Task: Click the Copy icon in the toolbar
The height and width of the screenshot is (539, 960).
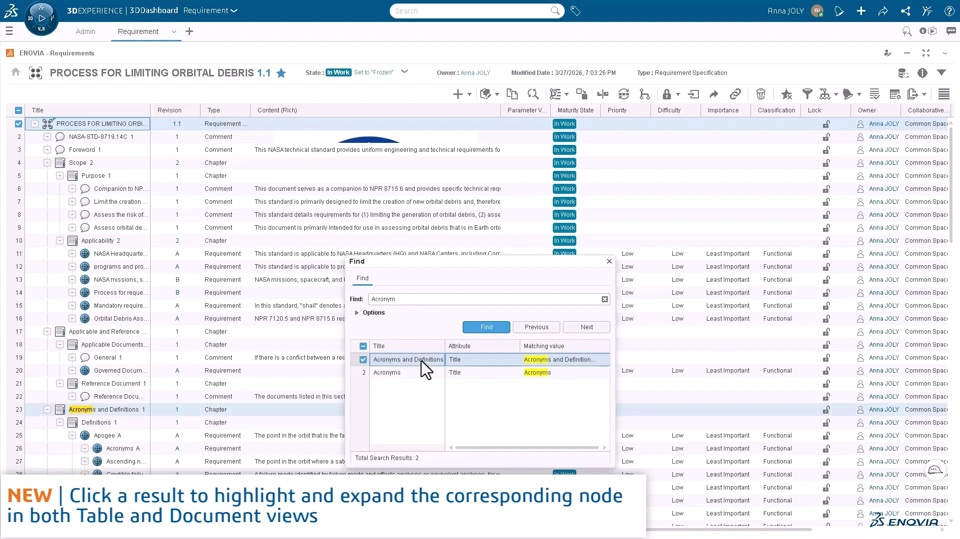Action: pyautogui.click(x=512, y=94)
